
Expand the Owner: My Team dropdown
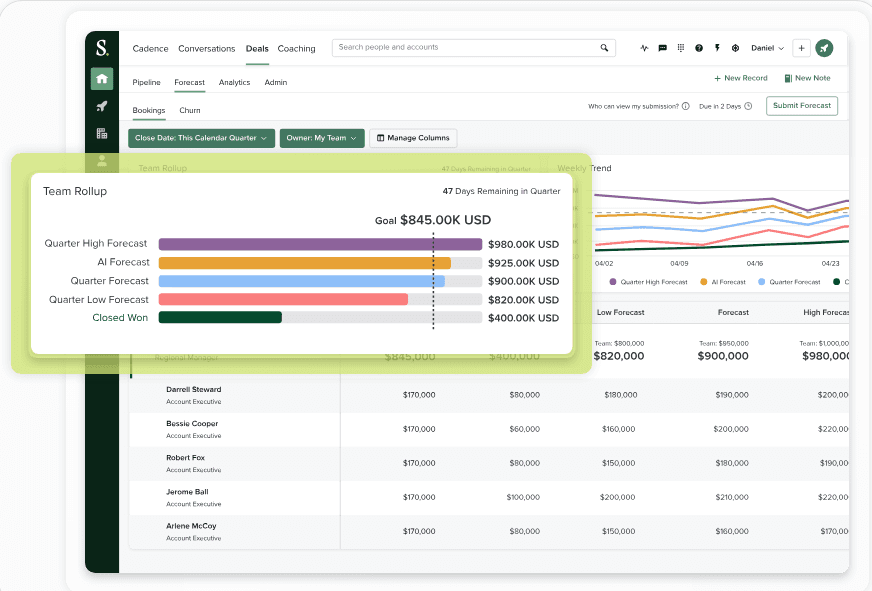[321, 137]
